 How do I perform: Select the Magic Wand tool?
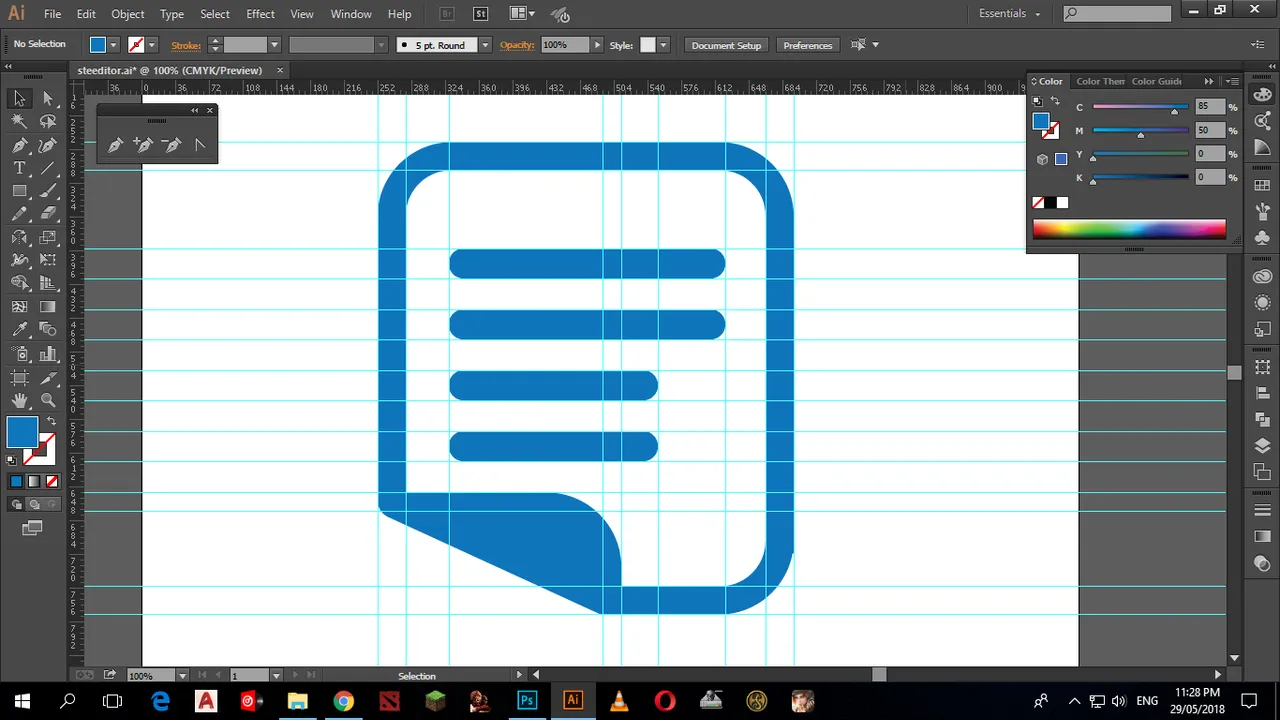19,121
